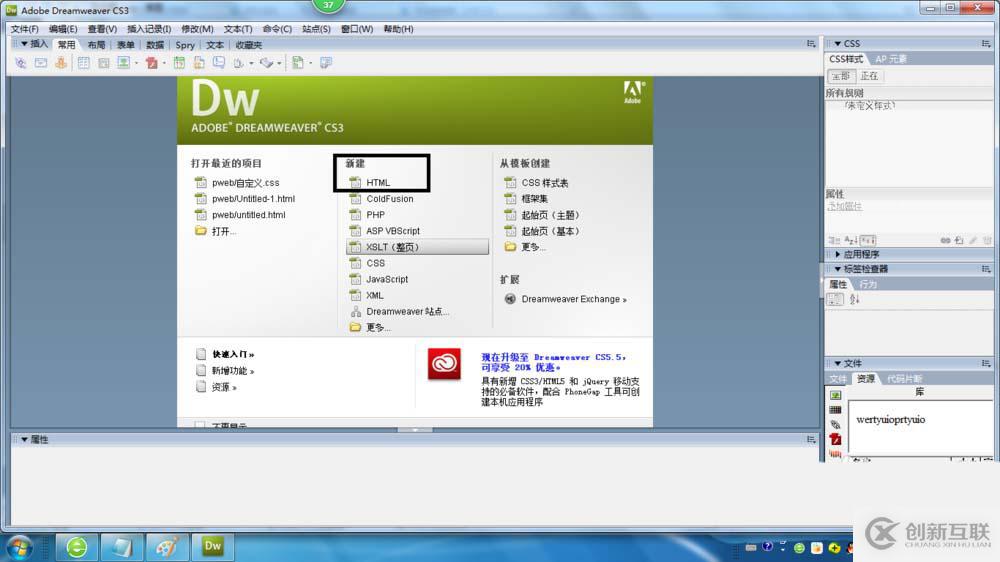This screenshot has height=562, width=1000.
Task: Toggle 全部 mode in CSS panel
Action: pos(841,76)
